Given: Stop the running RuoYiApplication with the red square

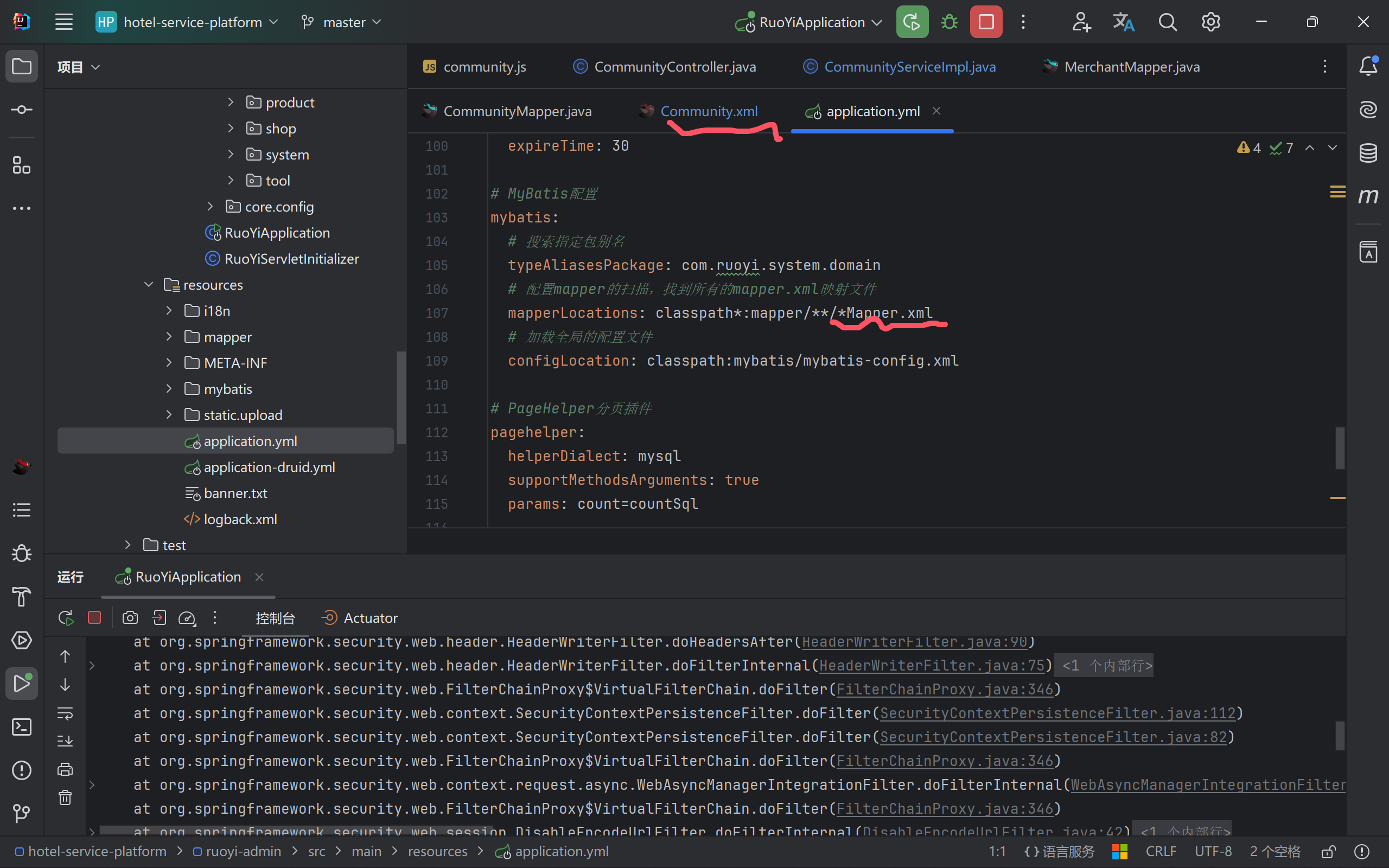Looking at the screenshot, I should [x=985, y=22].
